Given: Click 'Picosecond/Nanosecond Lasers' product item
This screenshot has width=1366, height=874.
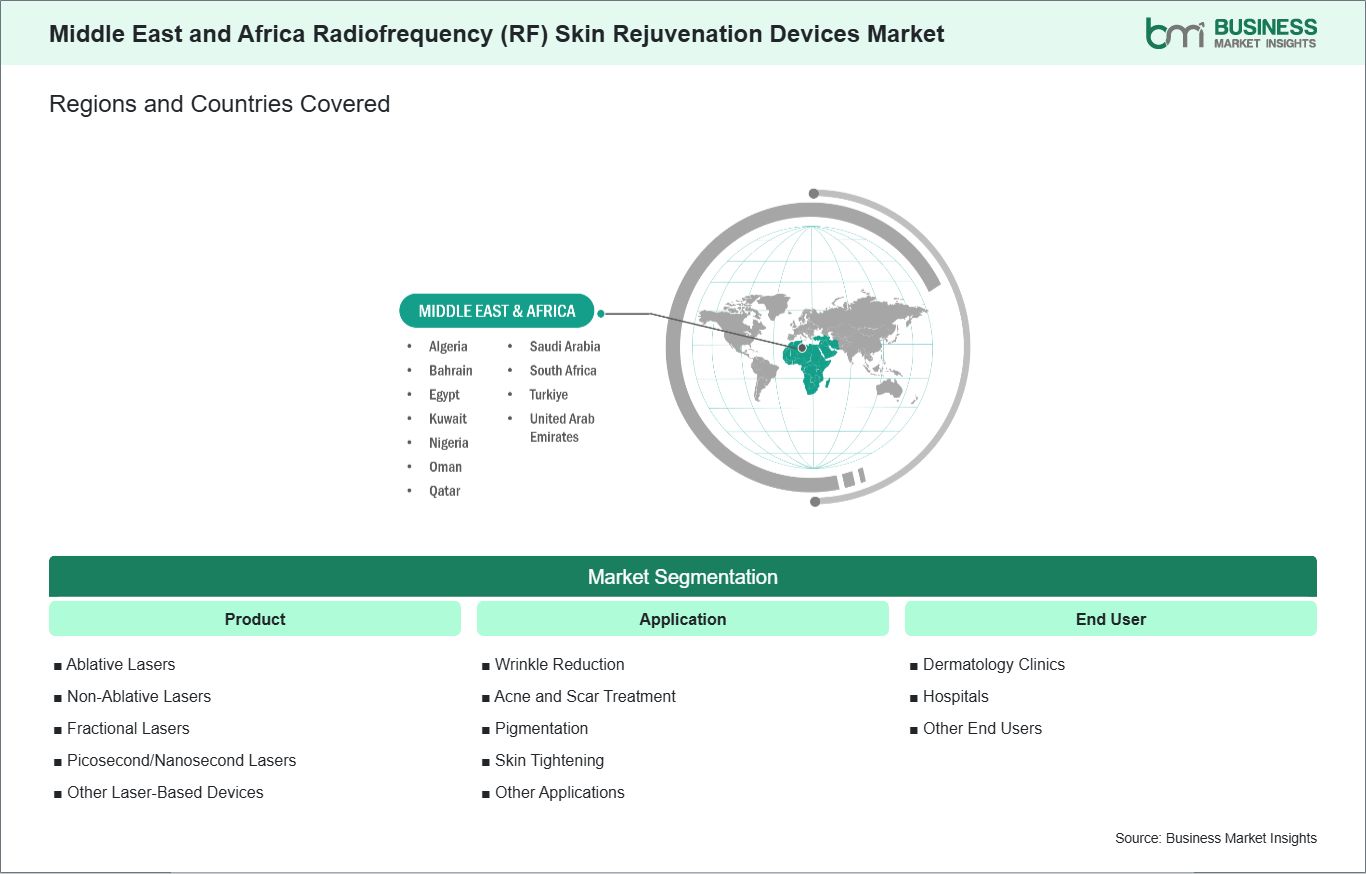Looking at the screenshot, I should tap(181, 760).
